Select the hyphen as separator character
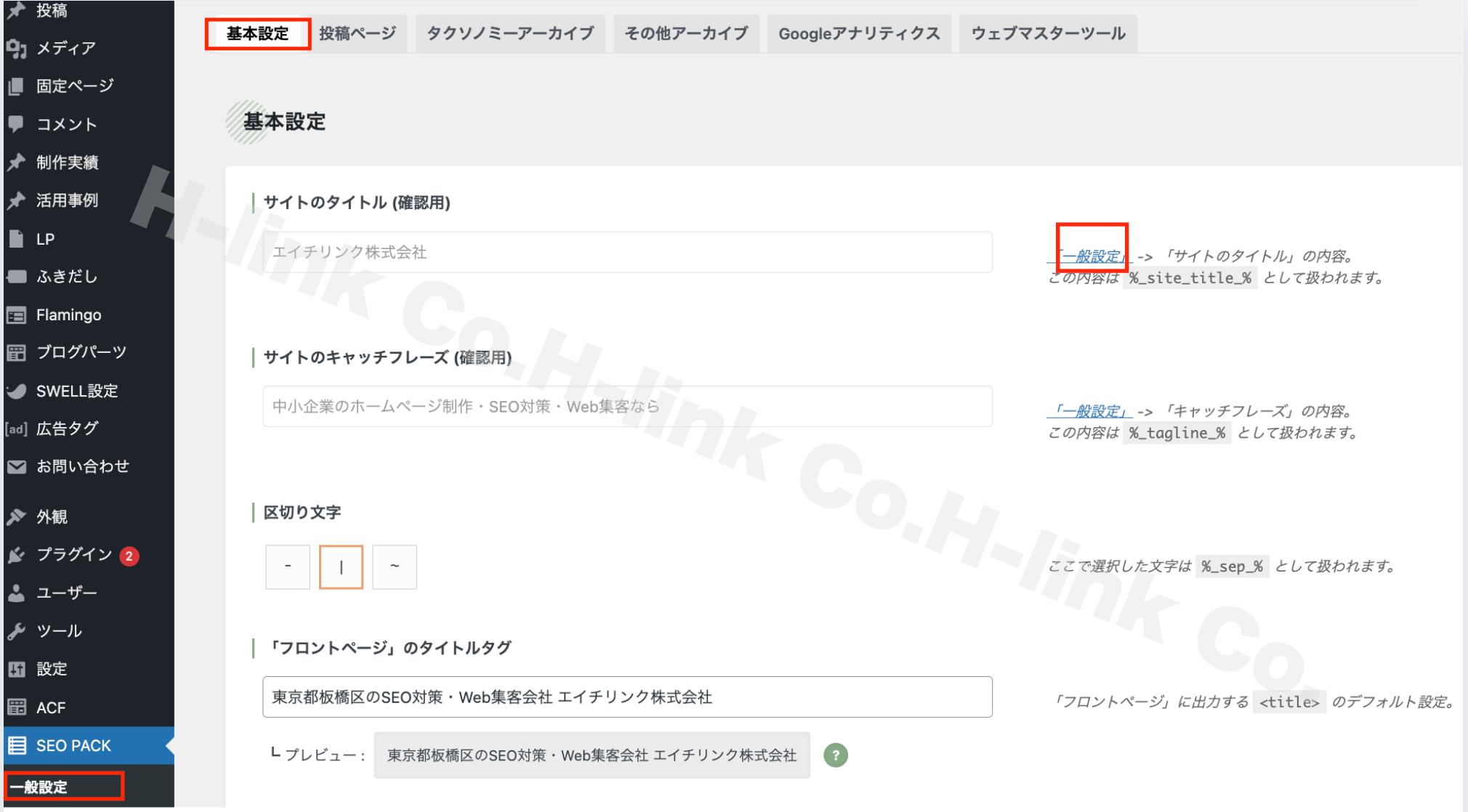This screenshot has height=812, width=1468. [287, 567]
